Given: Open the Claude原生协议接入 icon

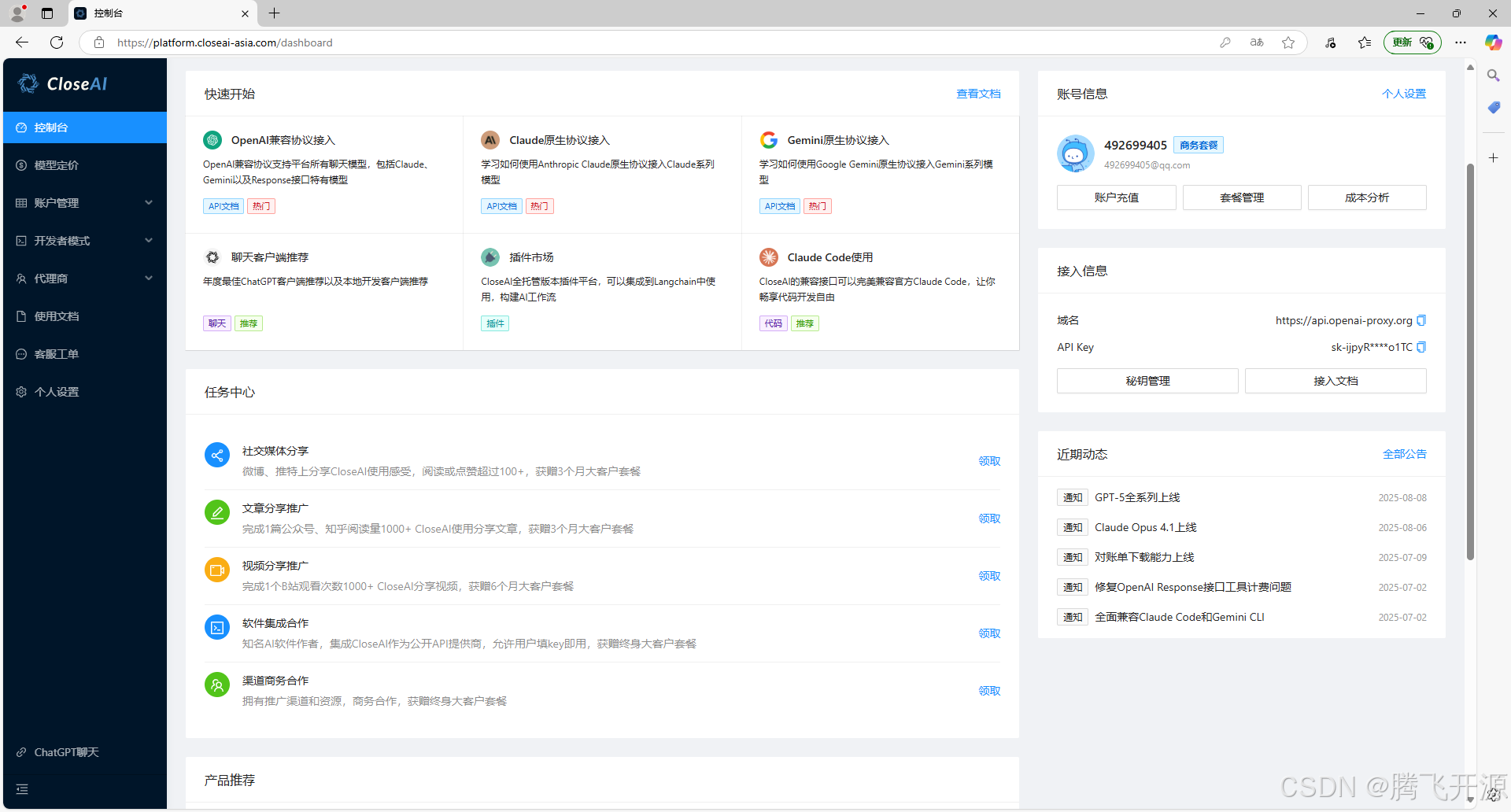Looking at the screenshot, I should click(x=490, y=140).
